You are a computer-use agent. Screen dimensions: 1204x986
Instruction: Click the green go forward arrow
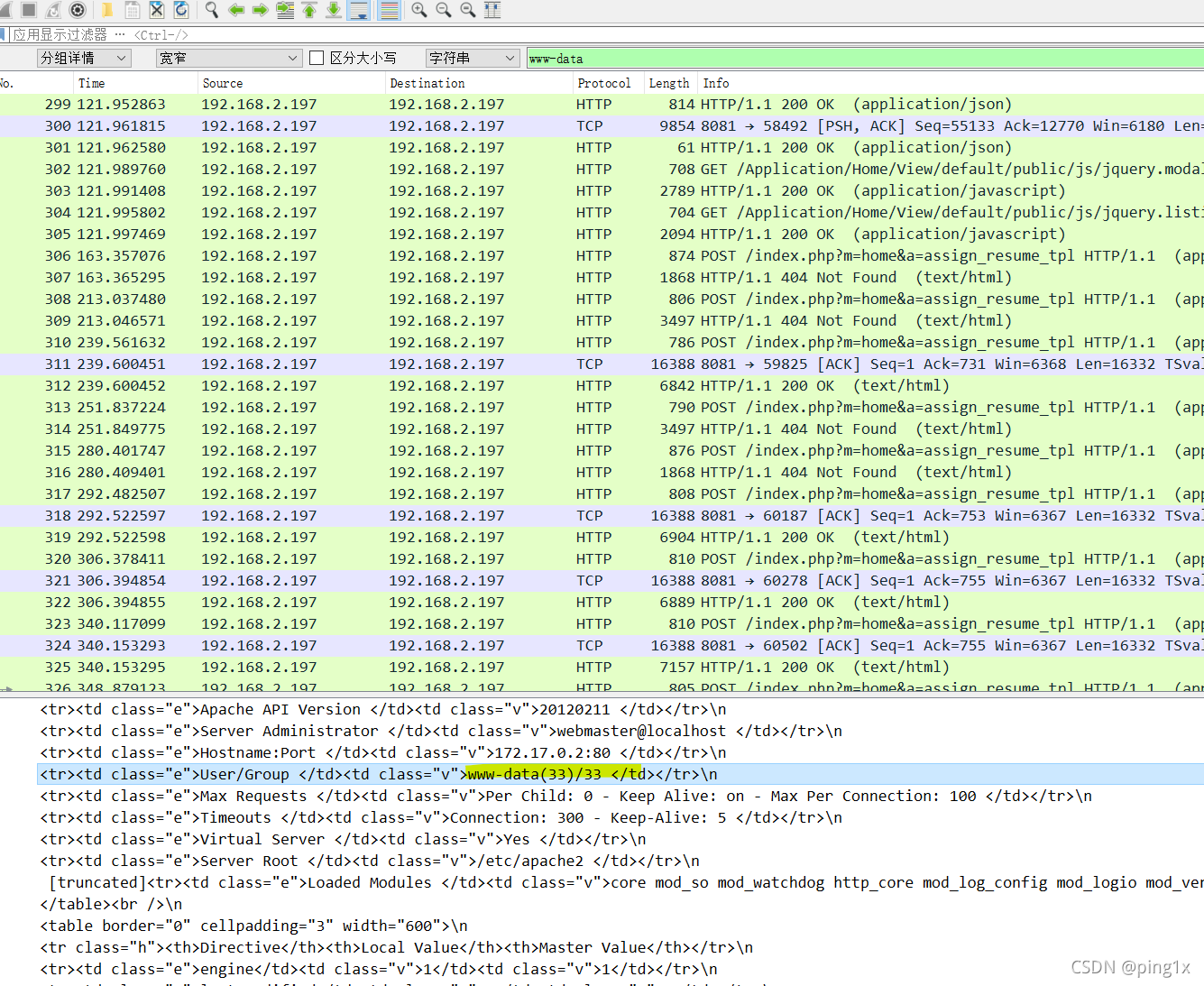point(259,10)
